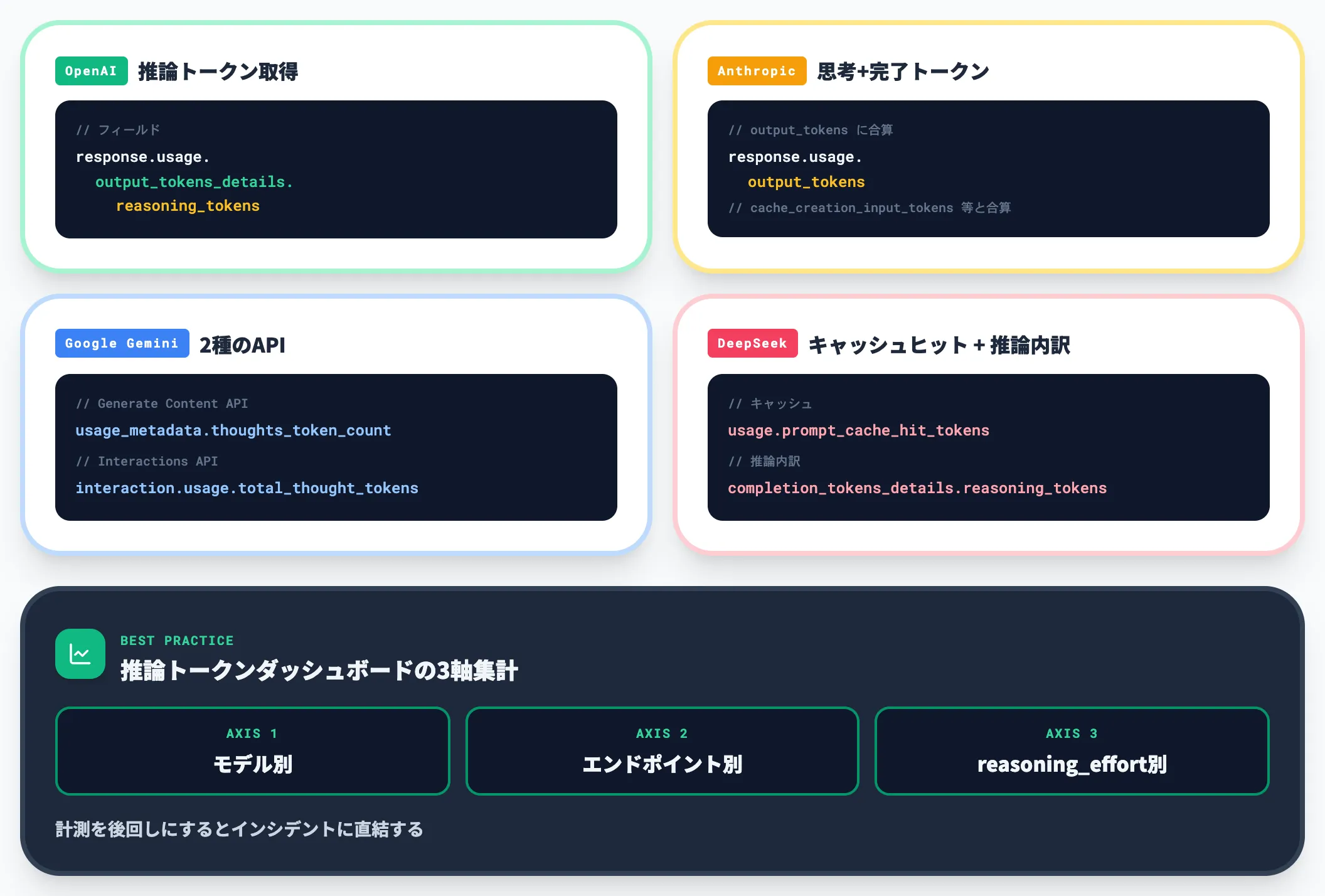Viewport: 1325px width, 896px height.
Task: Click the comment // キャッシュ
Action: (x=770, y=403)
